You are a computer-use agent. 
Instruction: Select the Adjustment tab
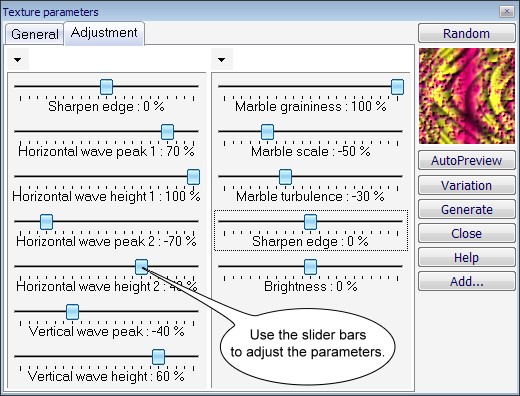click(104, 33)
